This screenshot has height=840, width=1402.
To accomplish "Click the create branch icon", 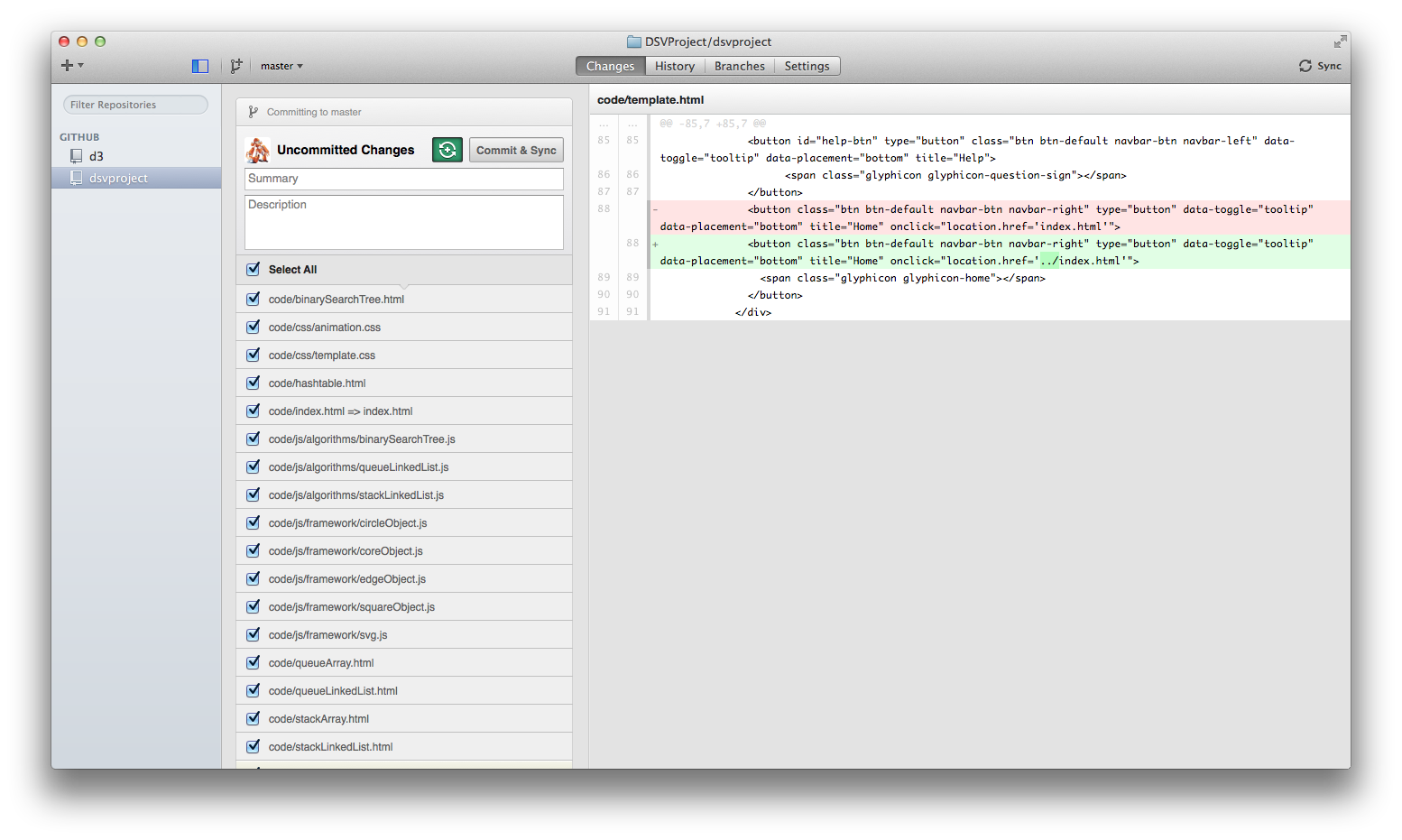I will click(235, 66).
